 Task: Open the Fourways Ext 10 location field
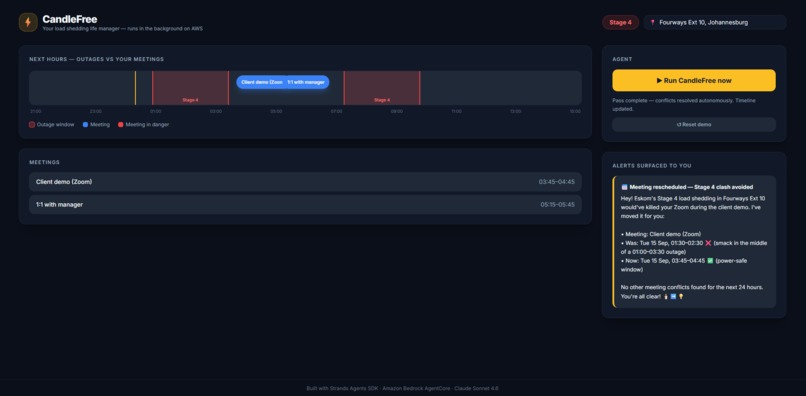pyautogui.click(x=715, y=23)
